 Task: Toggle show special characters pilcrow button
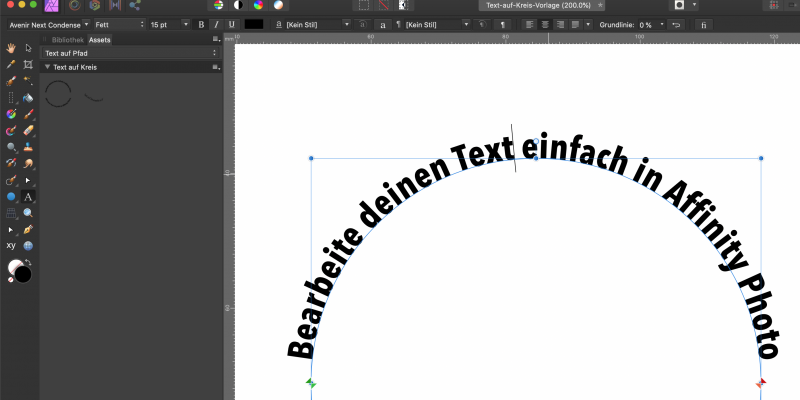click(503, 24)
